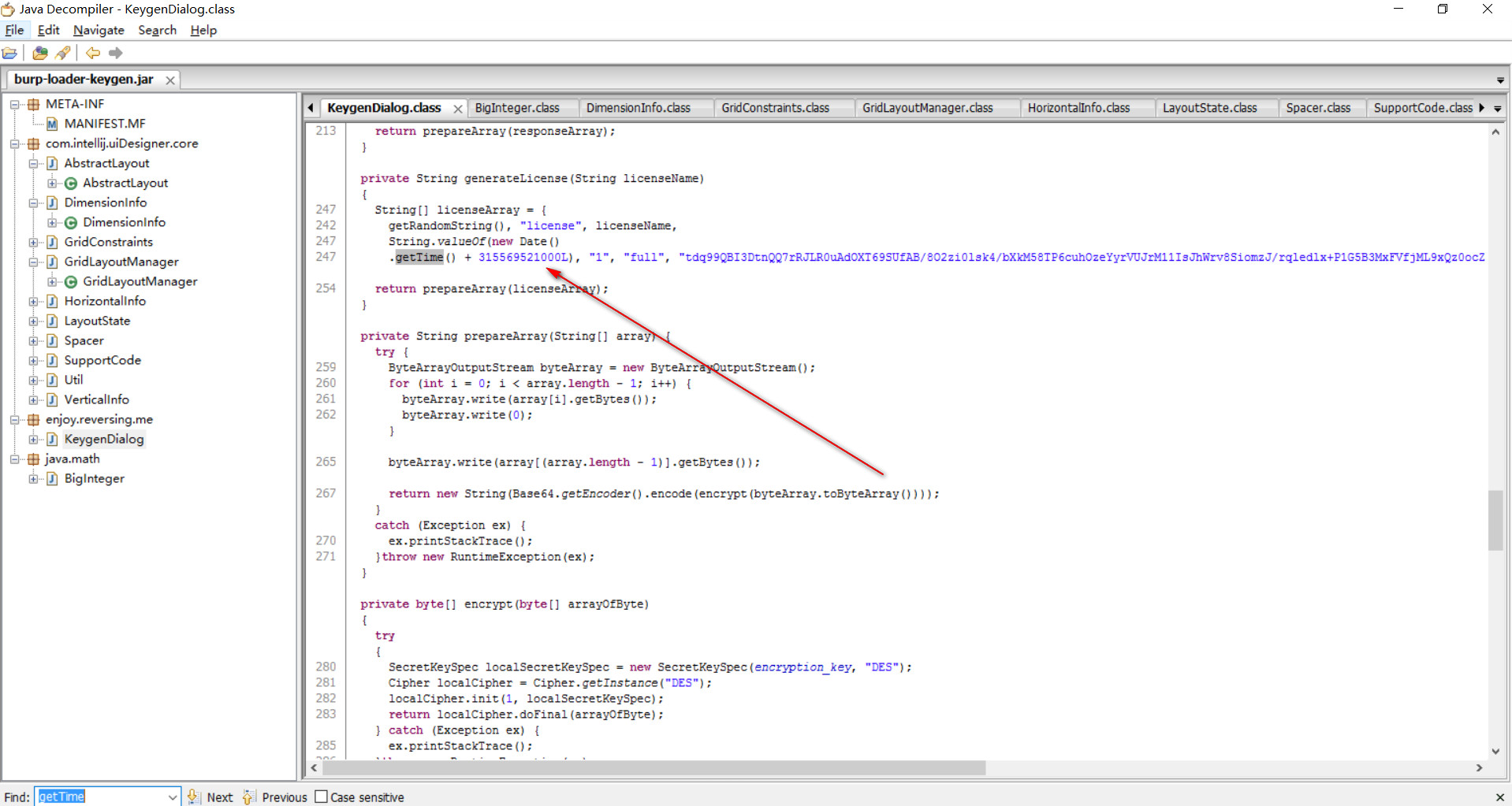Expand the HorizontalInfo tree node

click(x=33, y=301)
